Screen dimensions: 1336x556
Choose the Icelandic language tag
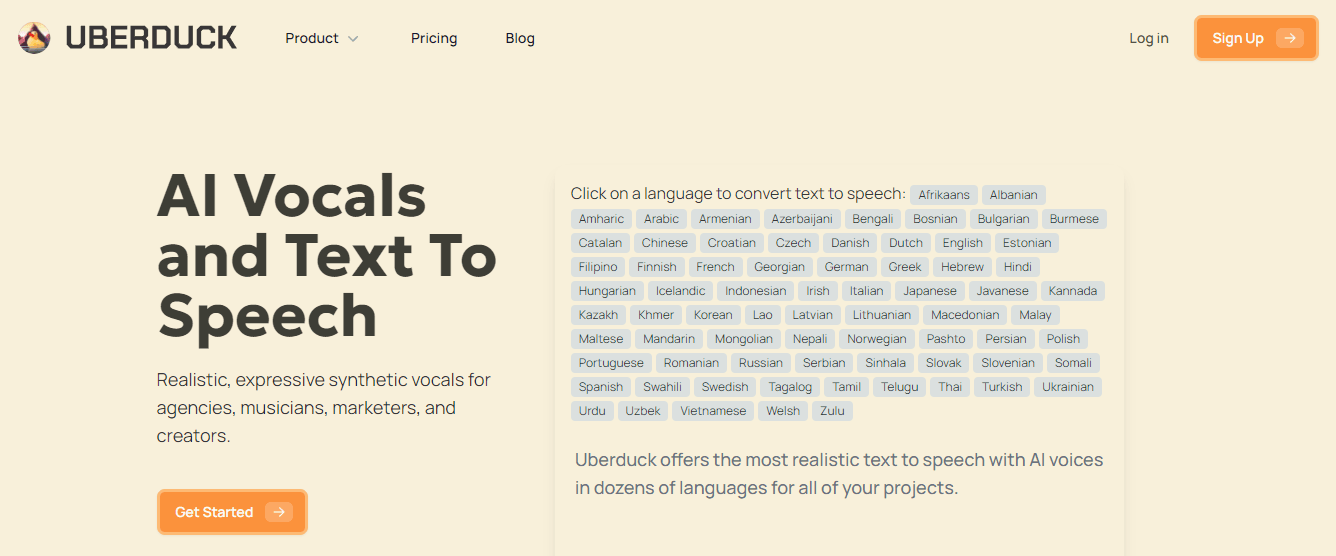681,291
